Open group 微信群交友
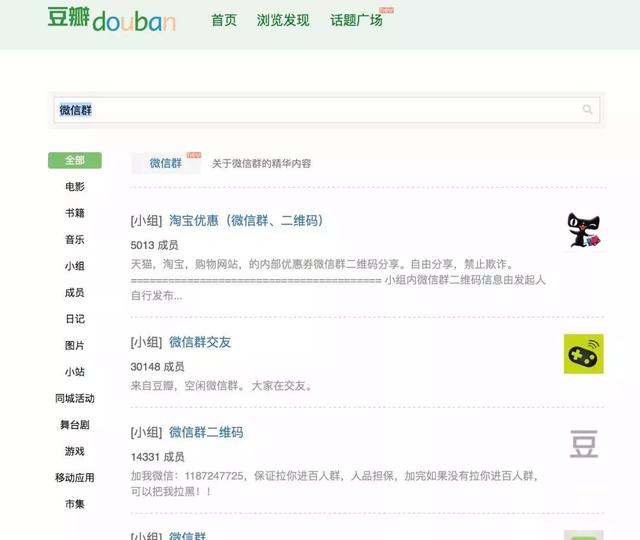640x540 pixels. (200, 342)
